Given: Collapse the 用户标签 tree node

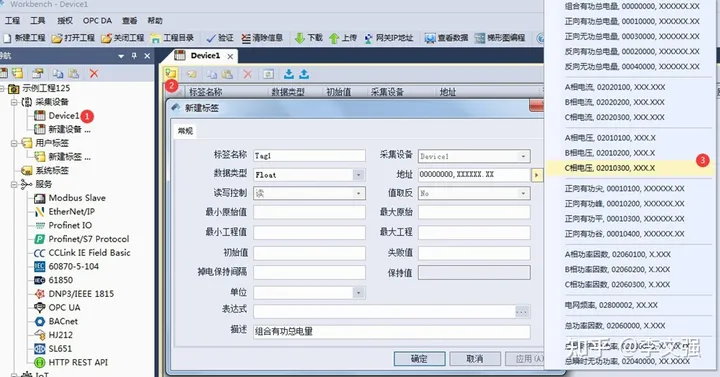Looking at the screenshot, I should click(14, 143).
